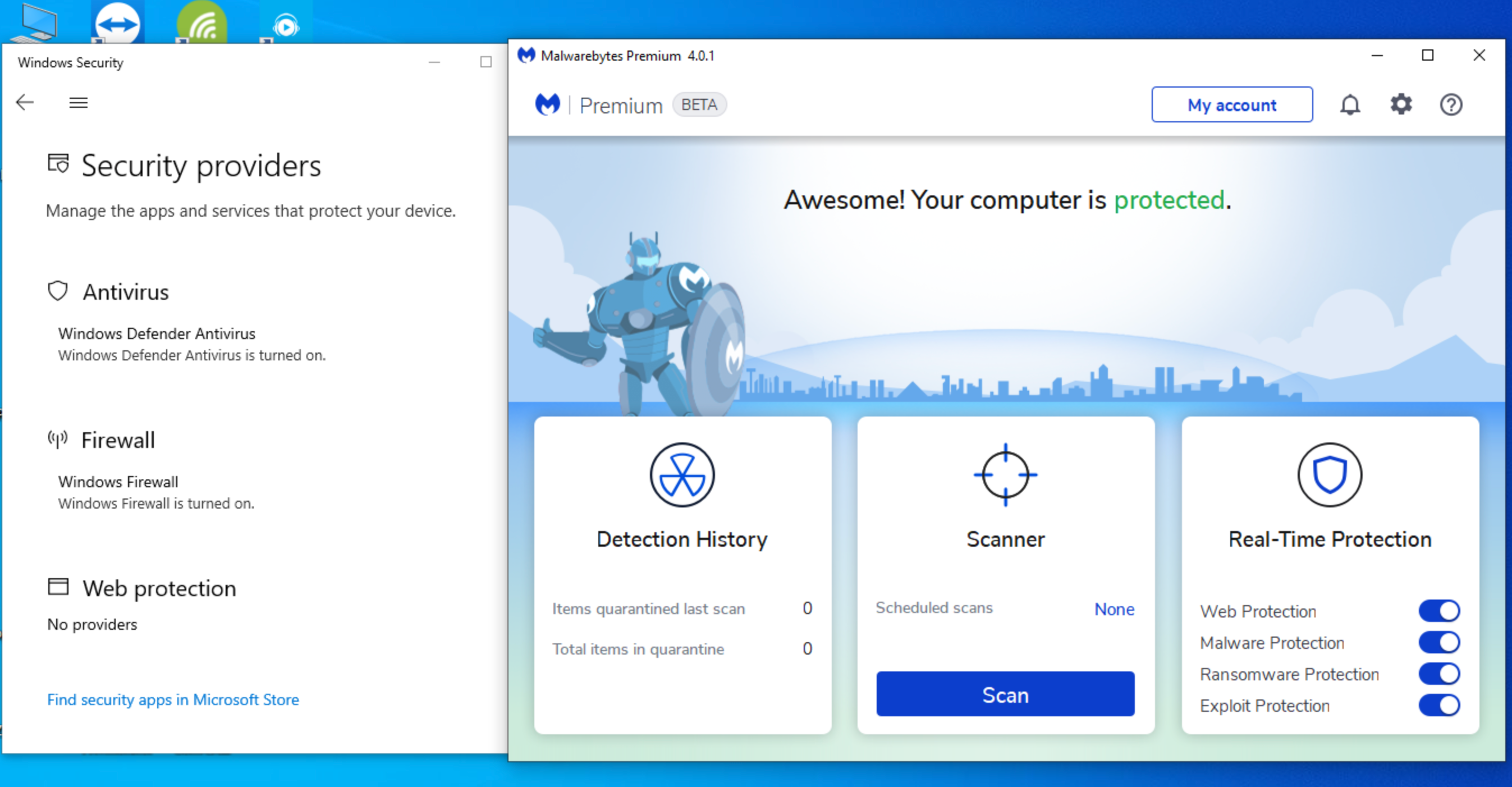Open Windows Security hamburger menu
Screen dimensions: 1512x787
pyautogui.click(x=78, y=103)
